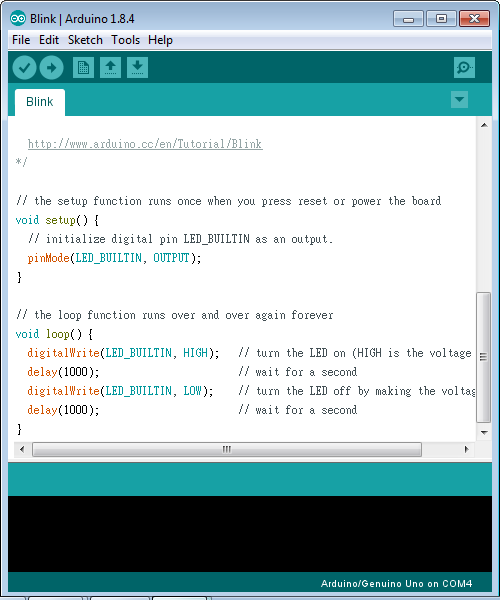This screenshot has height=600, width=500.
Task: Save sketch with the down-arrow icon
Action: (x=137, y=68)
